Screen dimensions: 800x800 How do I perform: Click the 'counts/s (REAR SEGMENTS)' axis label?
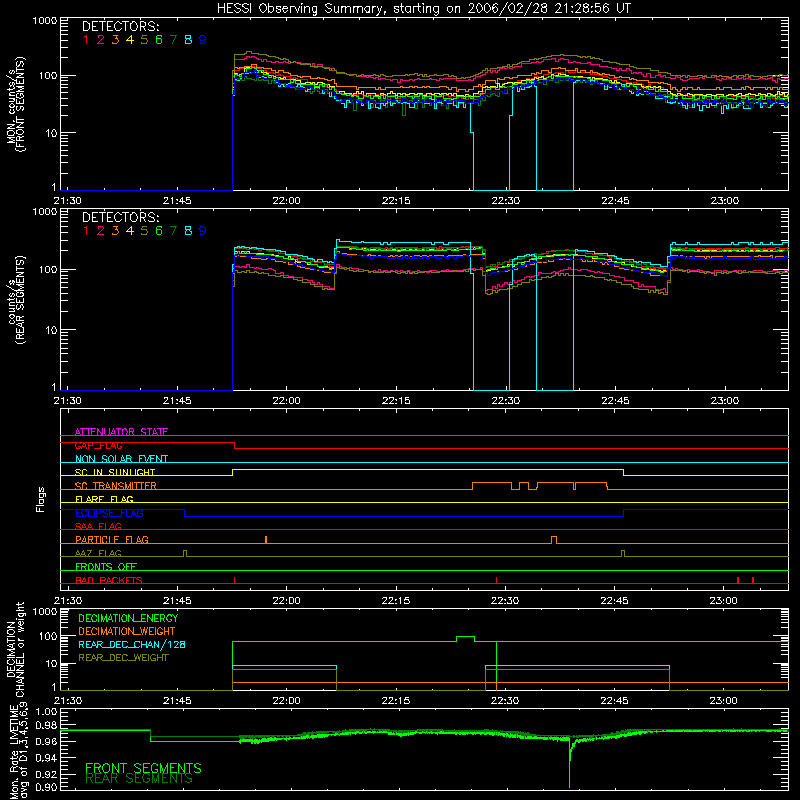point(16,300)
